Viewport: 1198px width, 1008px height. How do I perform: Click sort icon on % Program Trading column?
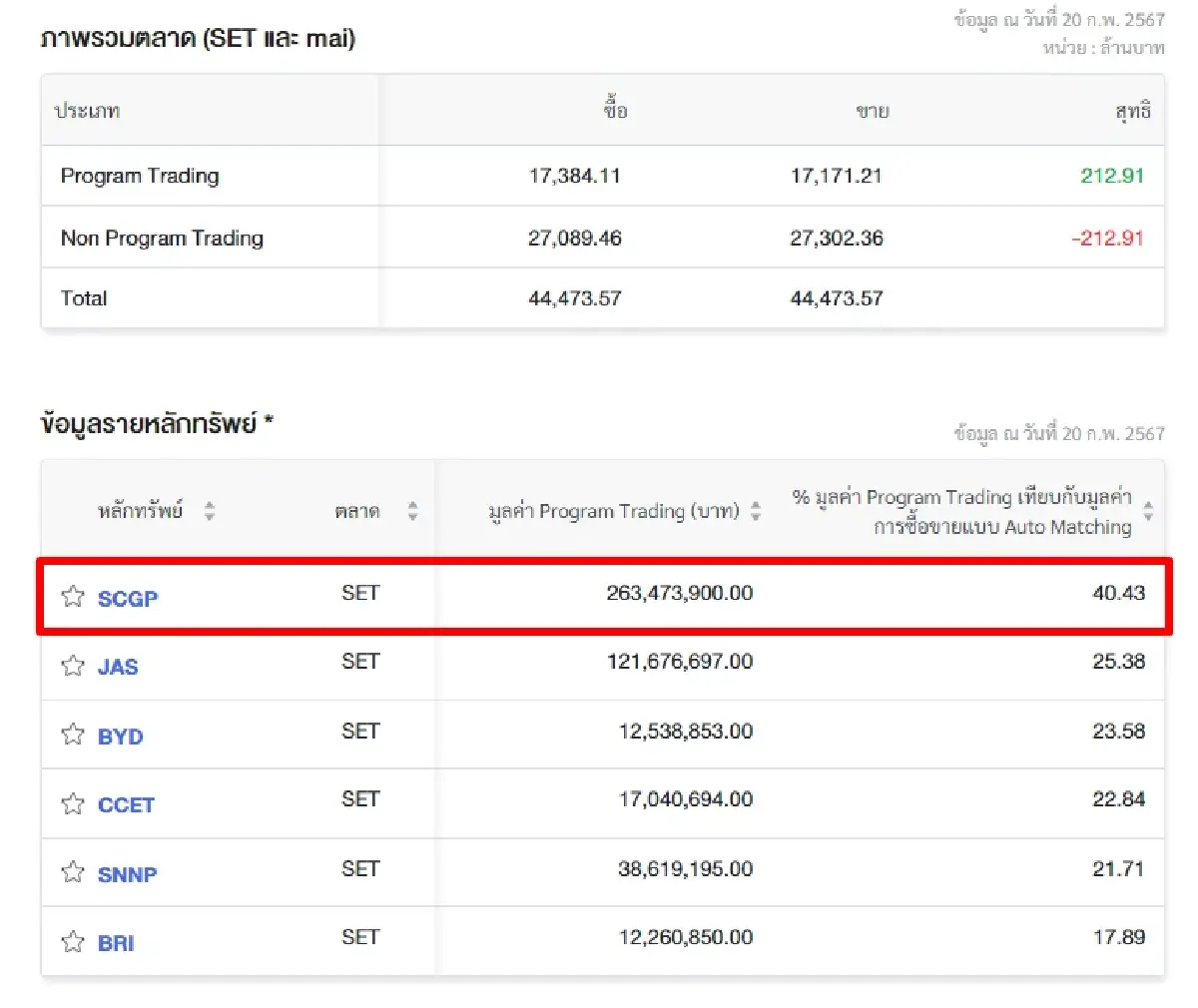coord(1150,509)
